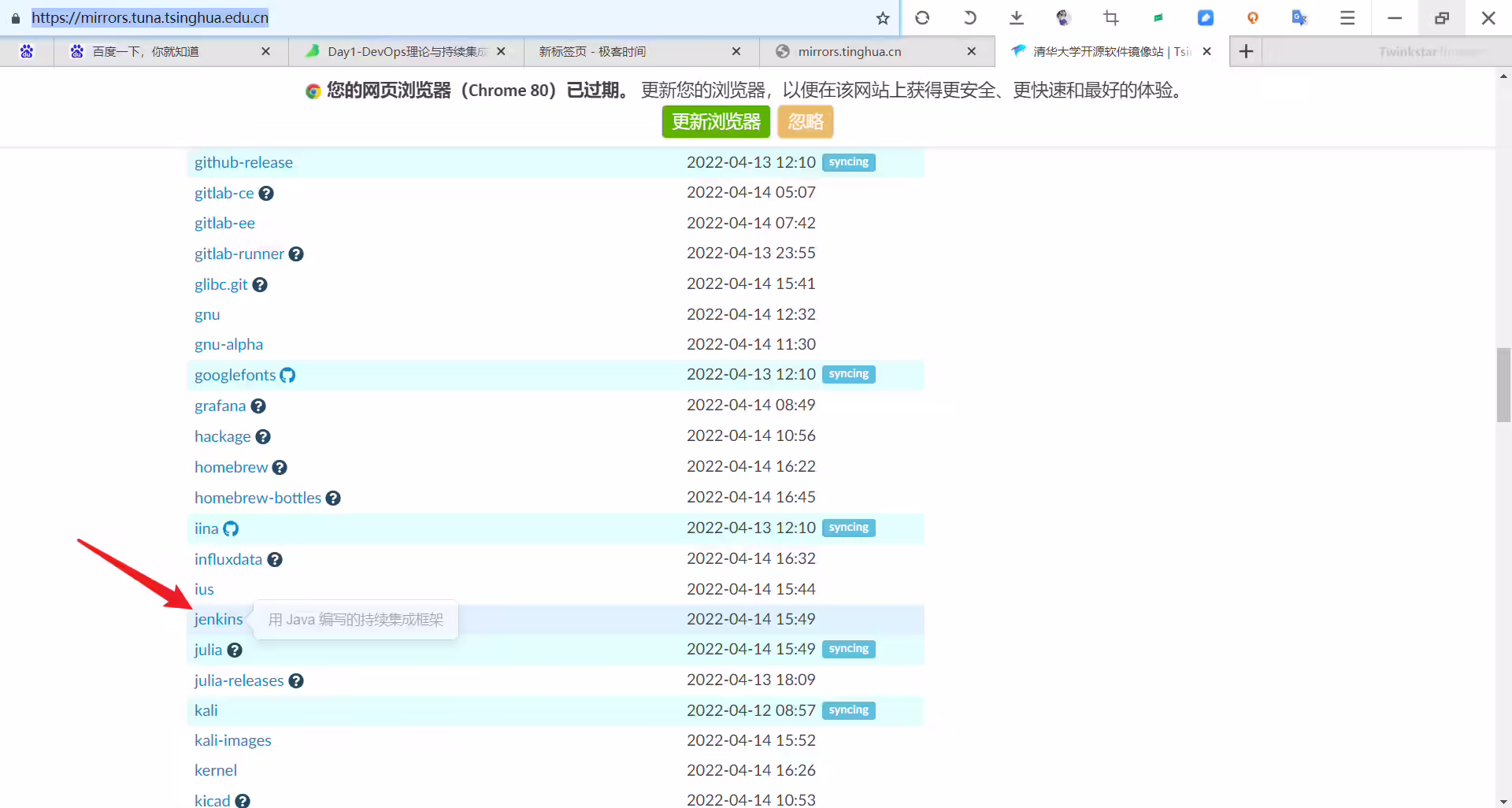
Task: Click the padlock site security icon
Action: pos(16,17)
